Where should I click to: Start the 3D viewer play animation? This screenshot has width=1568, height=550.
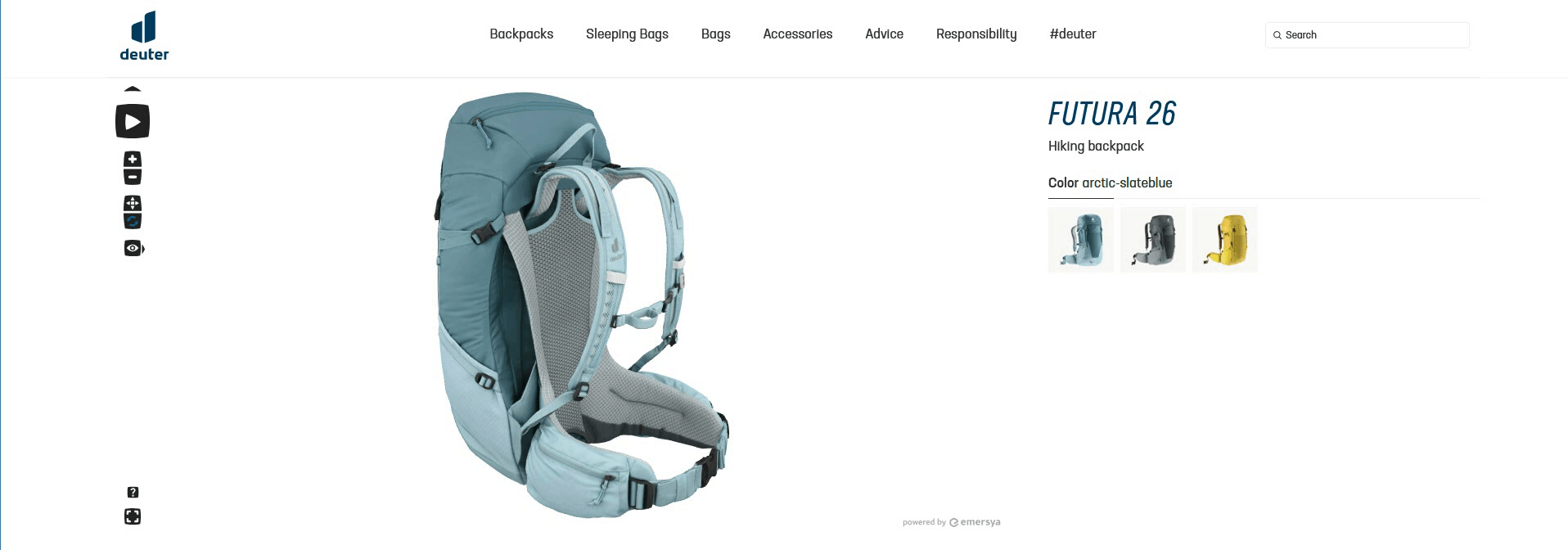pos(133,121)
